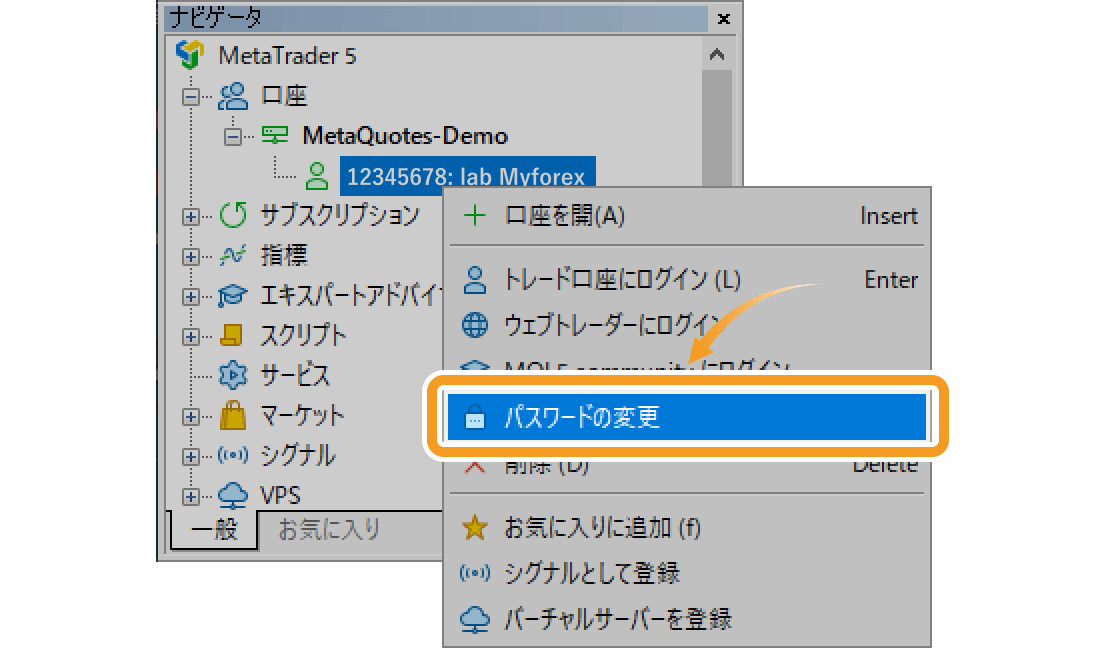Click the person icon for トレード口座にログイン
Viewport: 1100px width, 648px height.
pyautogui.click(x=475, y=280)
